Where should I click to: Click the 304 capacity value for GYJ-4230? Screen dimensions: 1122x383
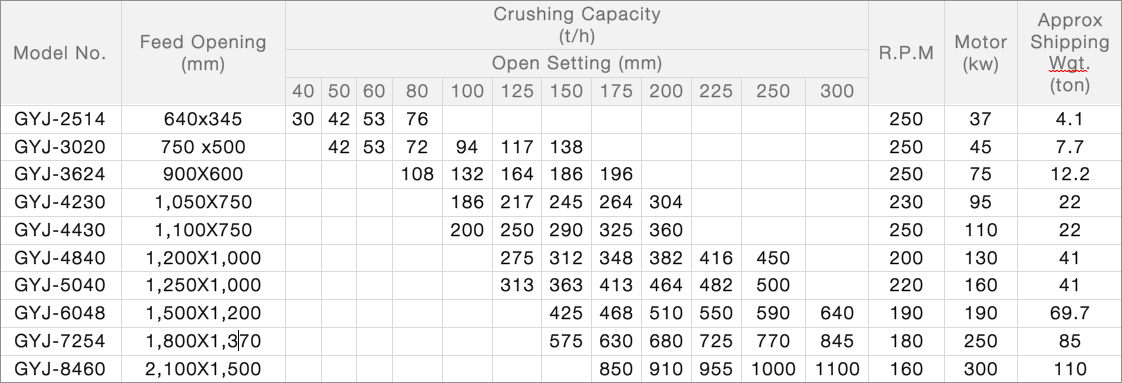pos(665,203)
